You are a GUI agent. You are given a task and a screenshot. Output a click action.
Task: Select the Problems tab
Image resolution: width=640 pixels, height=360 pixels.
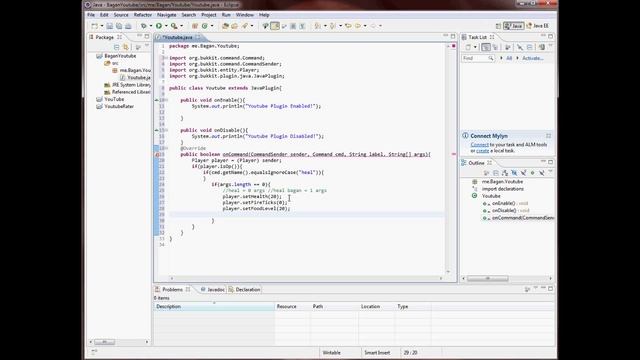point(173,289)
